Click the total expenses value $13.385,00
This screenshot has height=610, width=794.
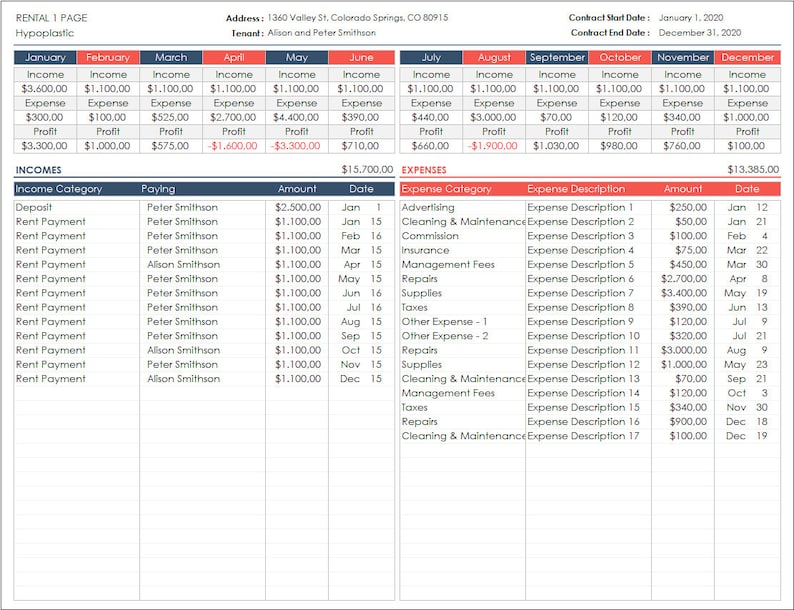pyautogui.click(x=753, y=169)
